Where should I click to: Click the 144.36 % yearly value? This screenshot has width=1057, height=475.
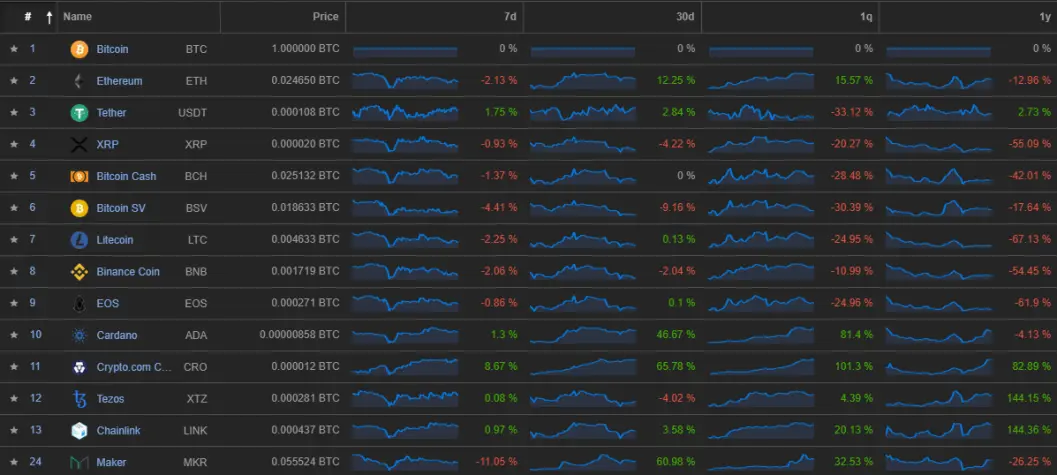click(x=1029, y=430)
